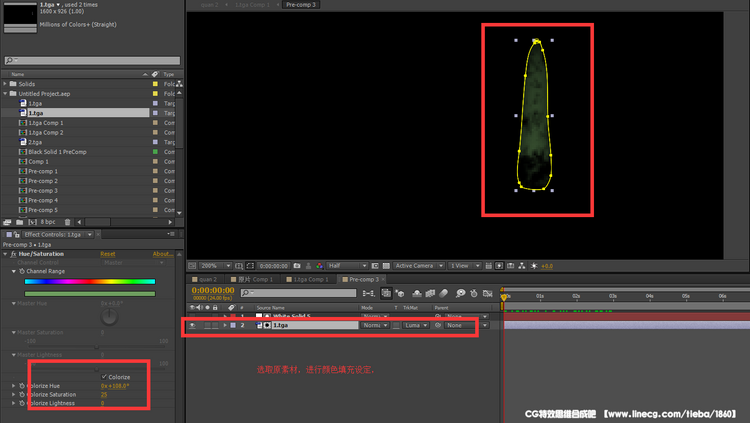The image size is (750, 423).
Task: Create a new composition from Project panel
Action: [x=32, y=222]
